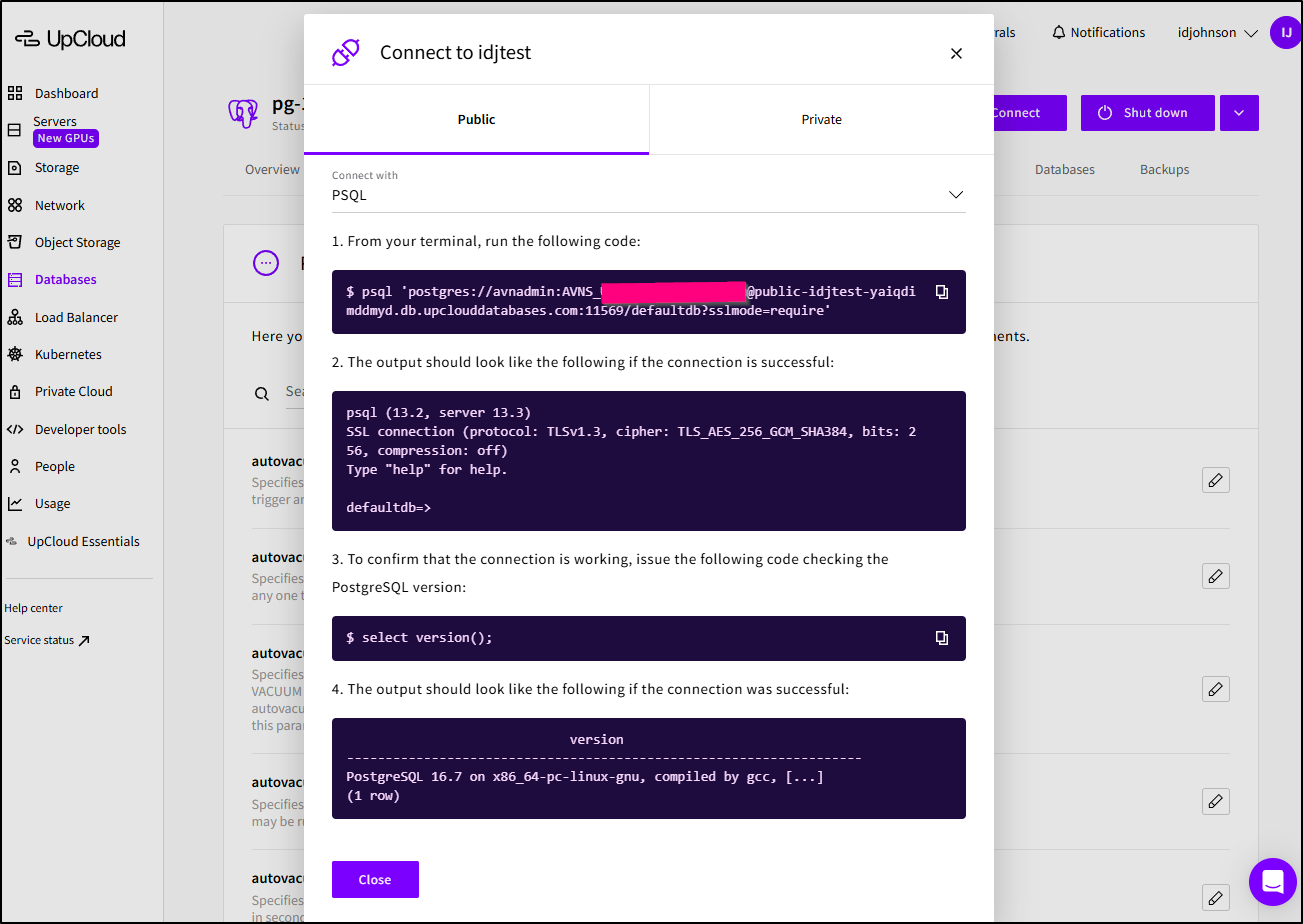Select the Public tab
The image size is (1303, 924).
(476, 119)
